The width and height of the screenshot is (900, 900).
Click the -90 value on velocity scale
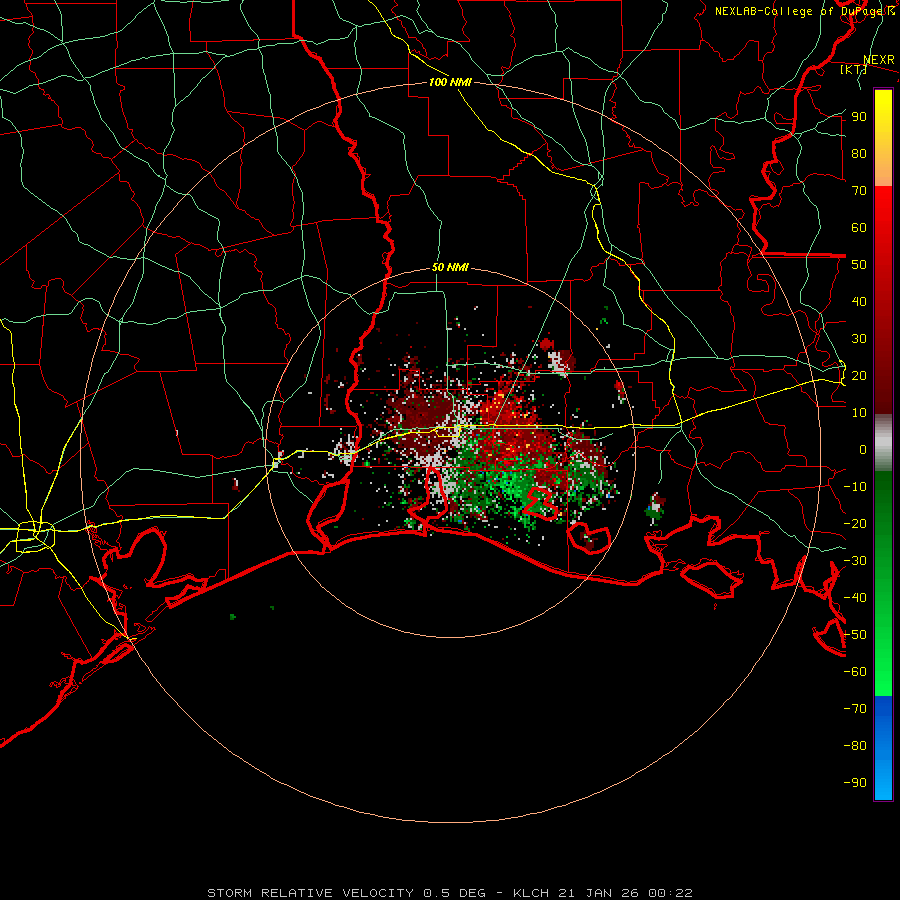pyautogui.click(x=855, y=783)
